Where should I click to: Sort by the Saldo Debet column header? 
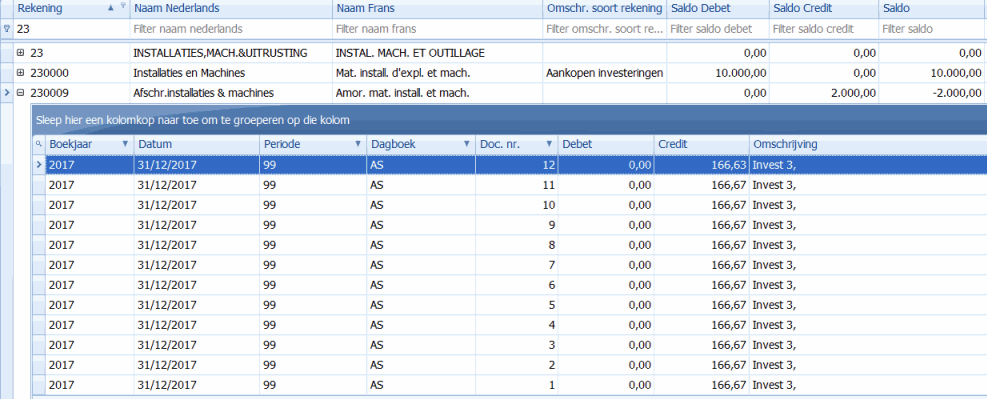(x=718, y=8)
